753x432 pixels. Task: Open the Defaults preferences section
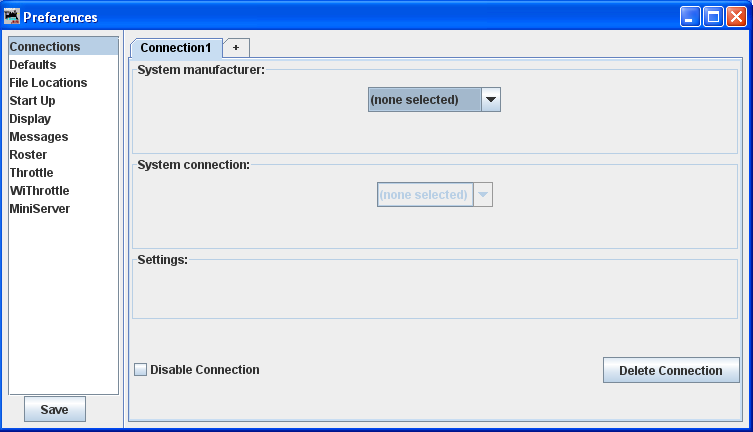(33, 65)
